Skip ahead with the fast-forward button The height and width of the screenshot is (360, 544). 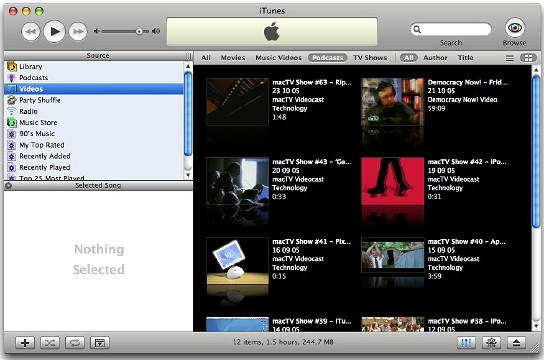[78, 32]
